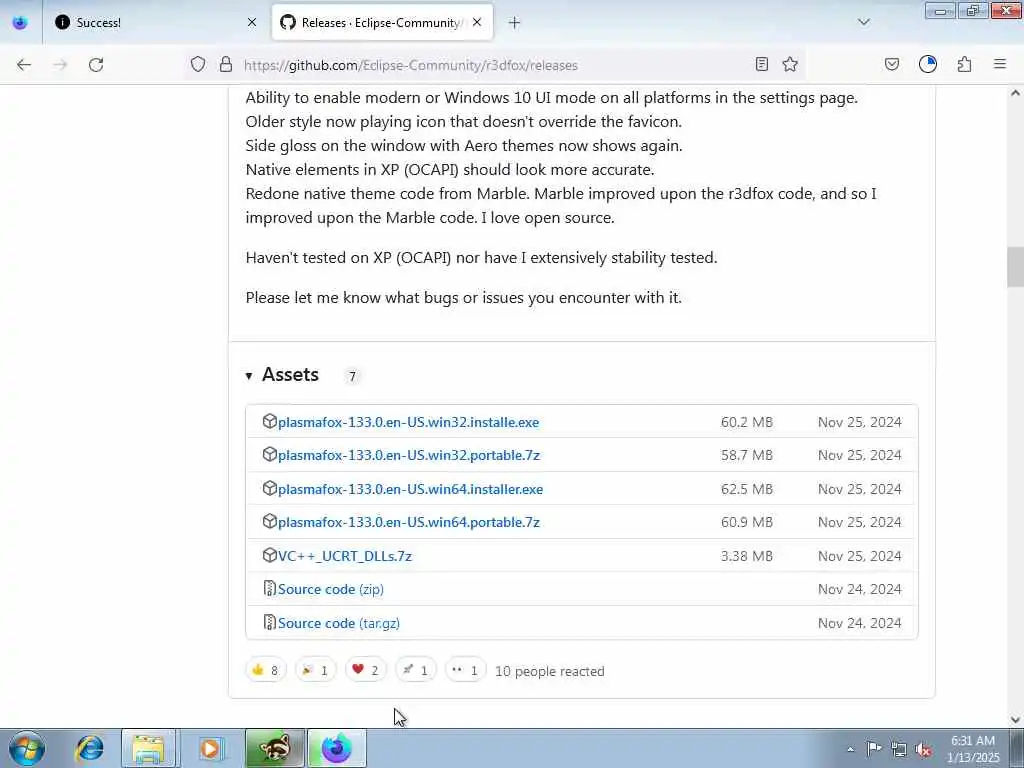Download plasmafox win64 installer.exe
Image resolution: width=1024 pixels, height=768 pixels.
(x=410, y=489)
